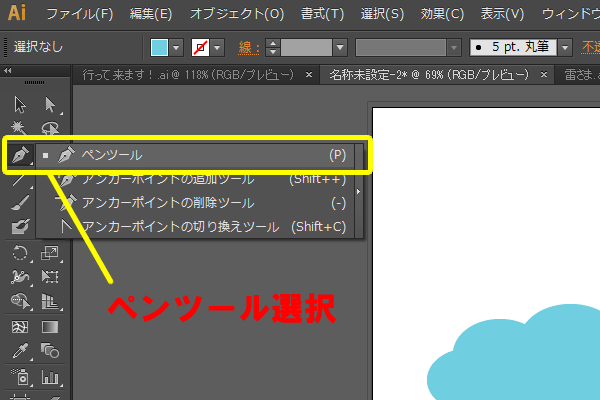The width and height of the screenshot is (600, 400).
Task: Select the Magic Wand tool
Action: (19, 128)
